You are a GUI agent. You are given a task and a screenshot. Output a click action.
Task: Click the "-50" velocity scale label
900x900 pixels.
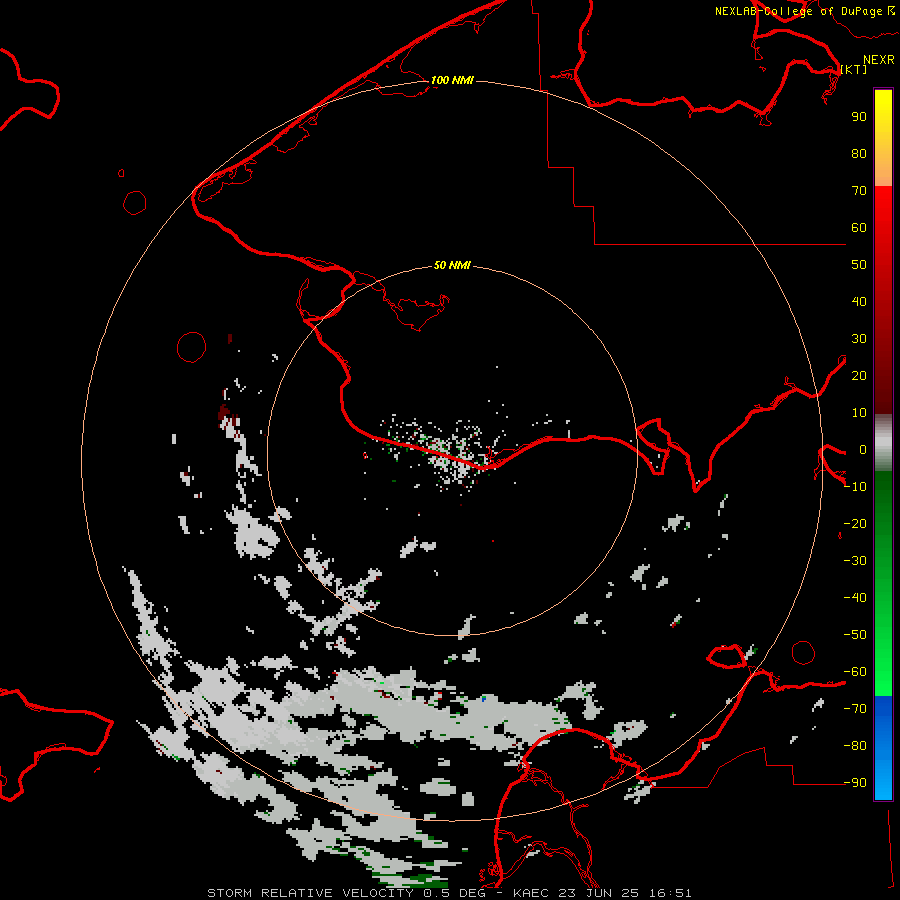point(855,635)
